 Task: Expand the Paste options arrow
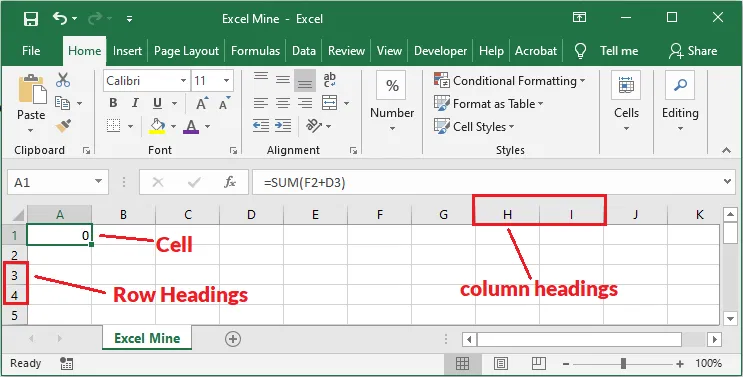pos(31,130)
